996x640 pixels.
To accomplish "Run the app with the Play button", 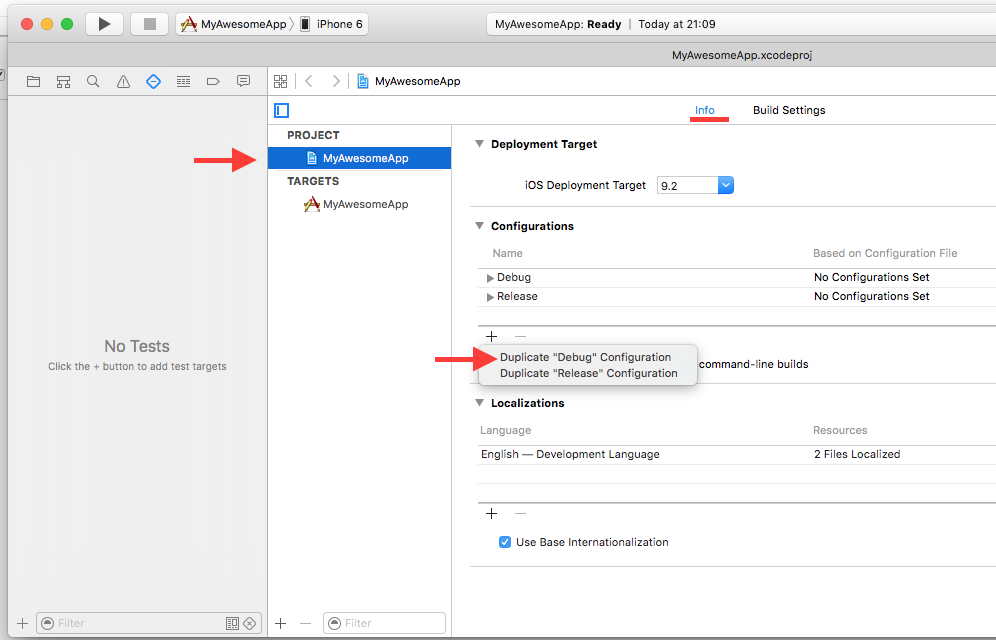I will point(105,24).
